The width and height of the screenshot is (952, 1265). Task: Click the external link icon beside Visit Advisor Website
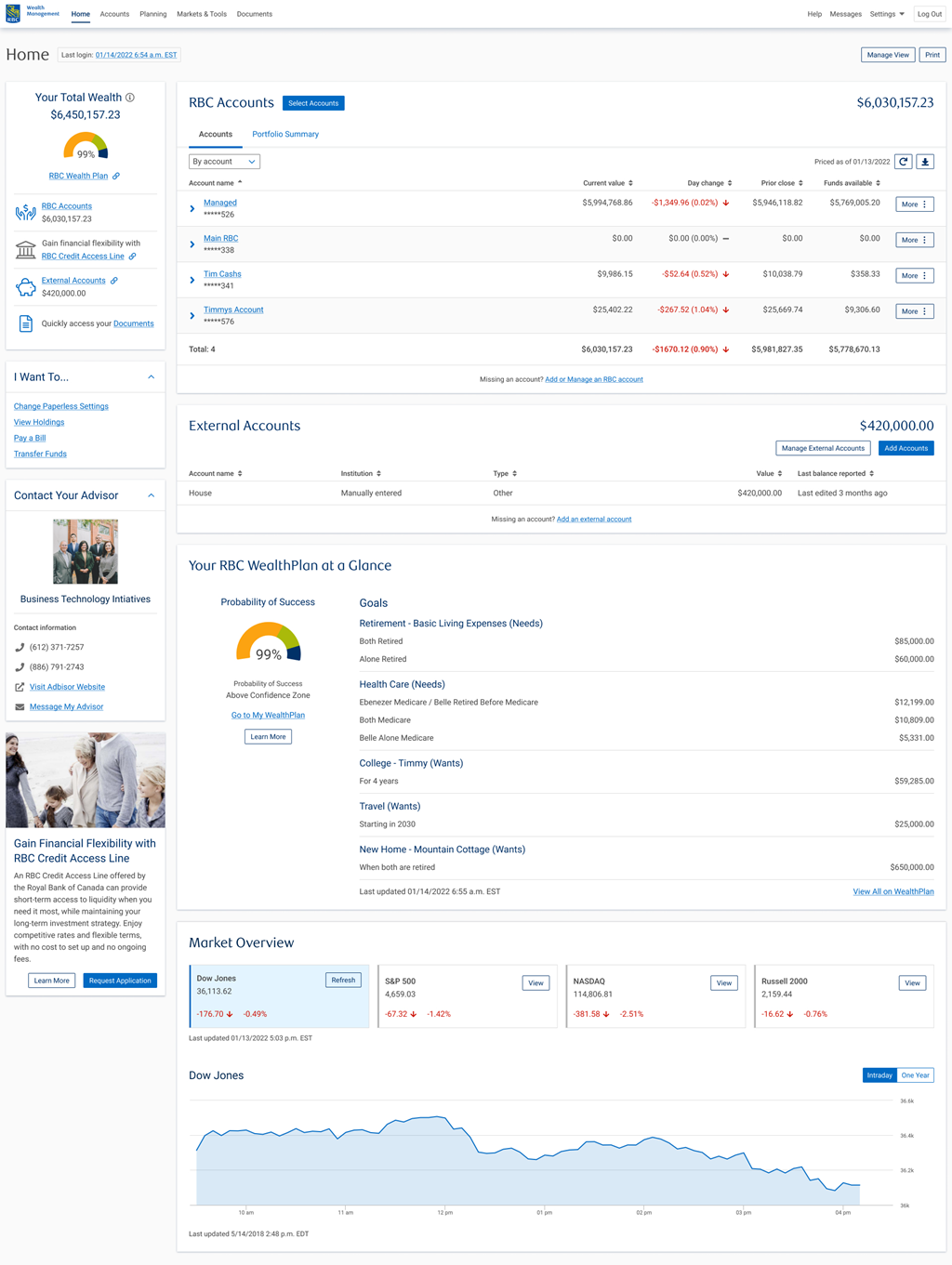tap(20, 687)
